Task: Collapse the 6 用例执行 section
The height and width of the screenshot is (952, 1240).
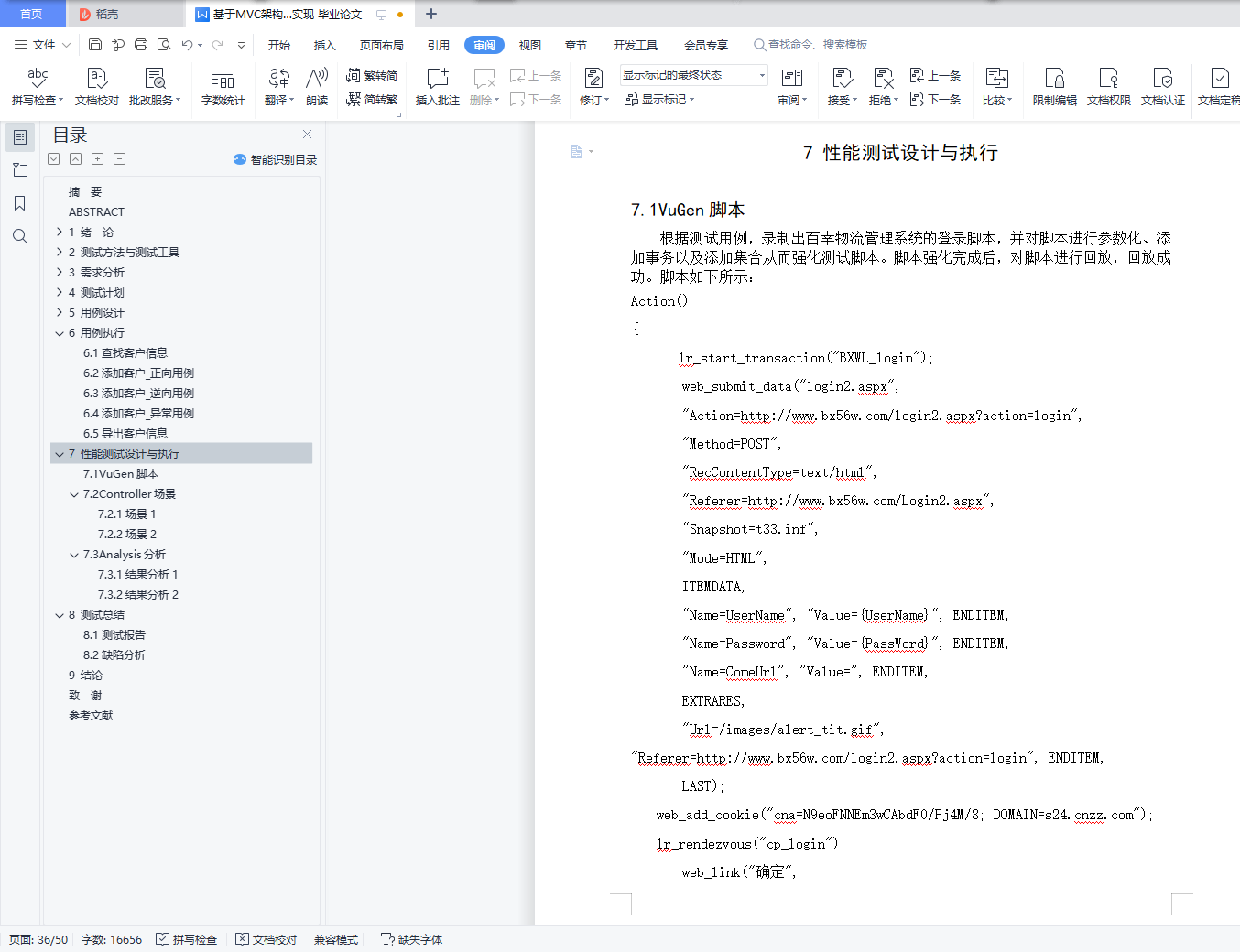Action: click(x=60, y=333)
